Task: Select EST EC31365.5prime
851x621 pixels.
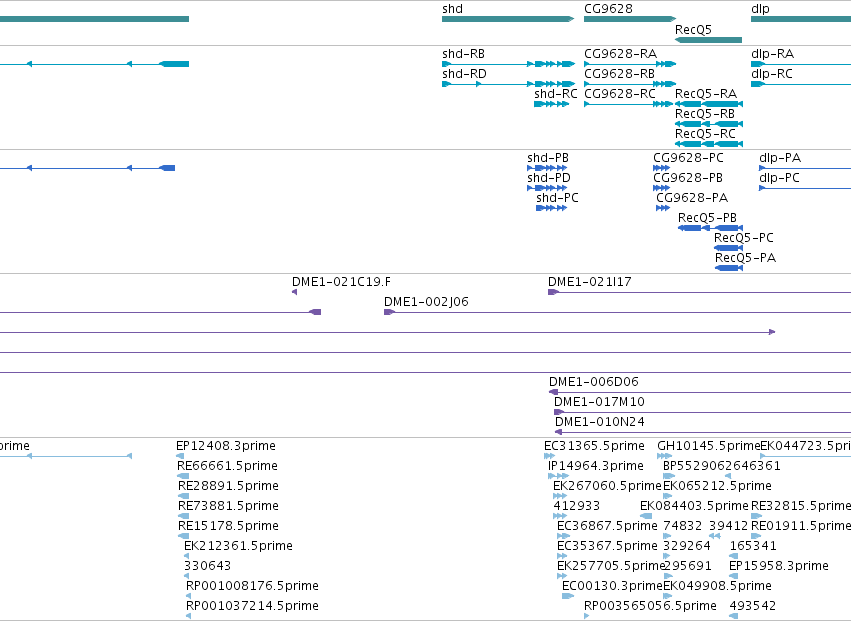Action: point(550,456)
